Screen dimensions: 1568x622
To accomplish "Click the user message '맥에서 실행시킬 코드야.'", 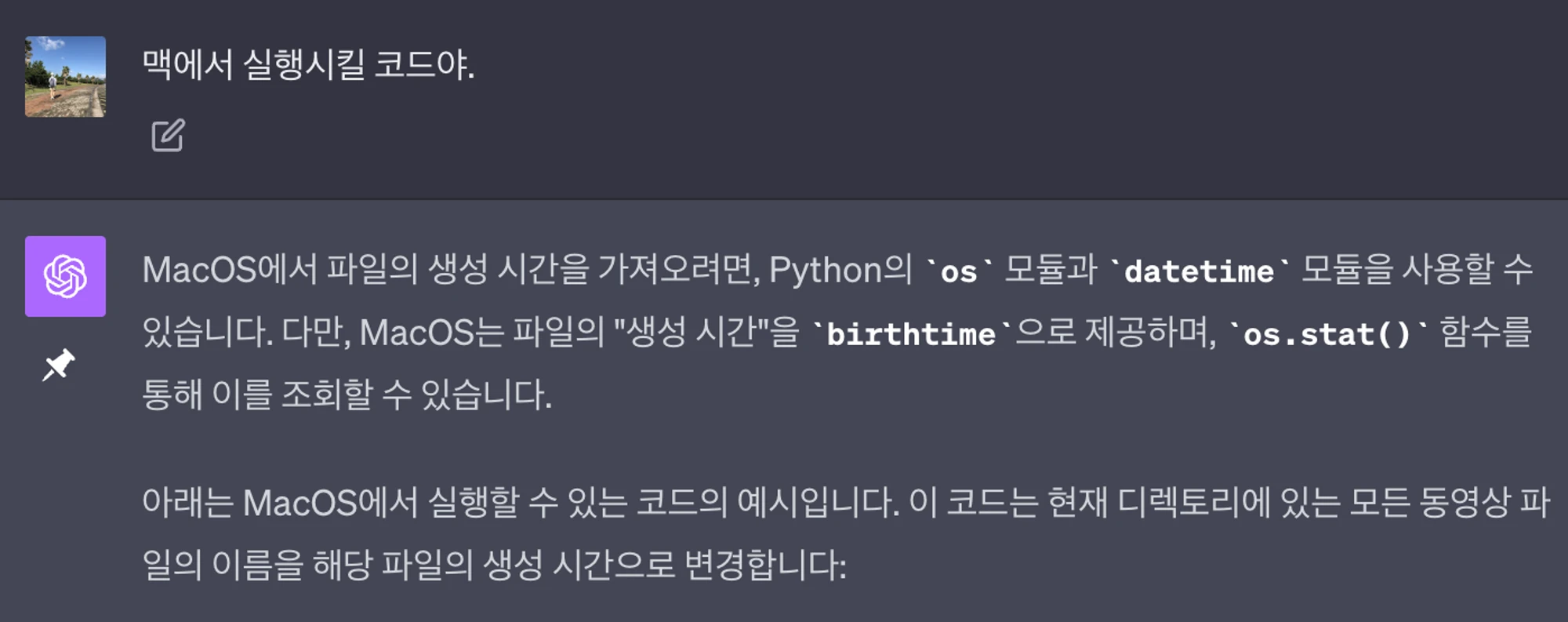I will 308,64.
